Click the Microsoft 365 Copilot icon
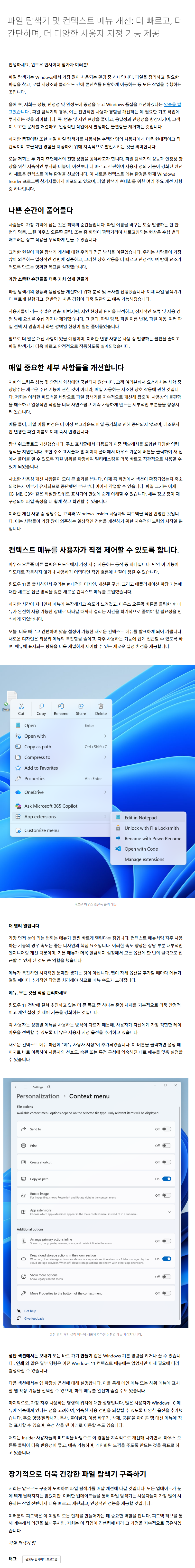Image resolution: width=195 pixels, height=1568 pixels. click(x=18, y=806)
